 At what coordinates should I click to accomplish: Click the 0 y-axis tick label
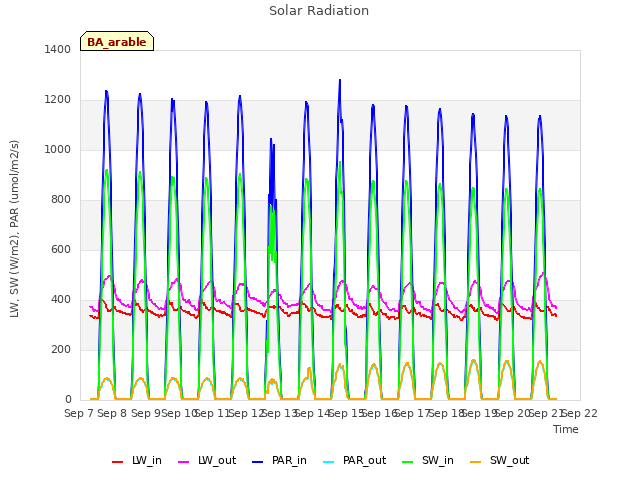click(x=68, y=400)
